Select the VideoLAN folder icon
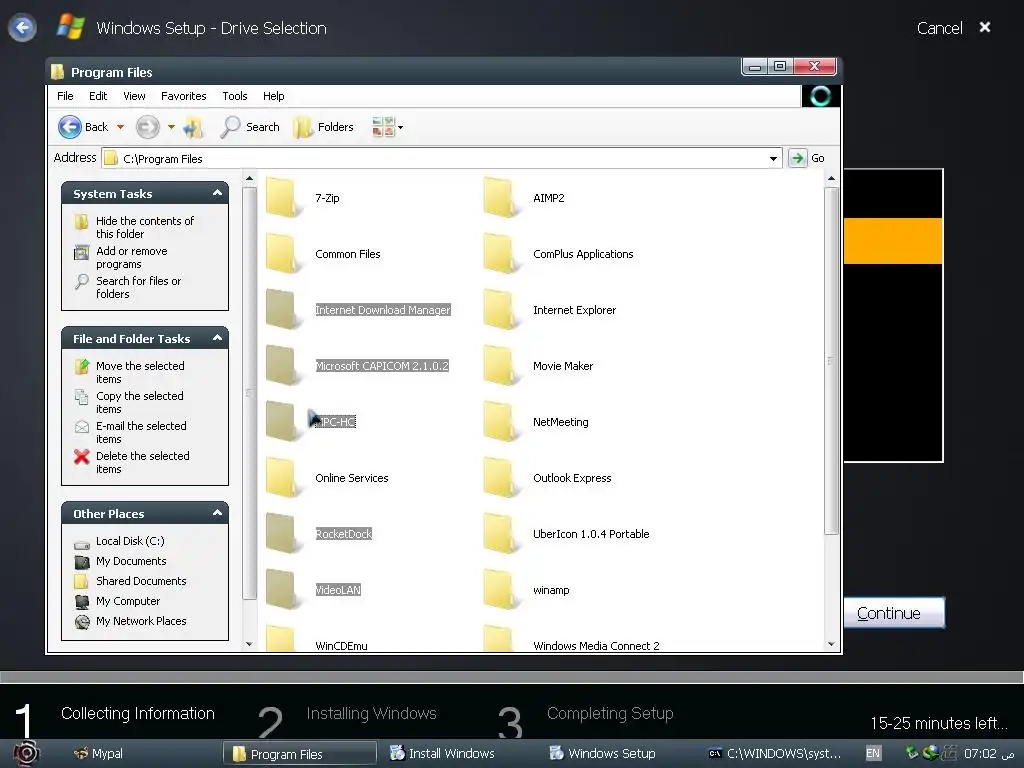The image size is (1024, 768). coord(283,590)
